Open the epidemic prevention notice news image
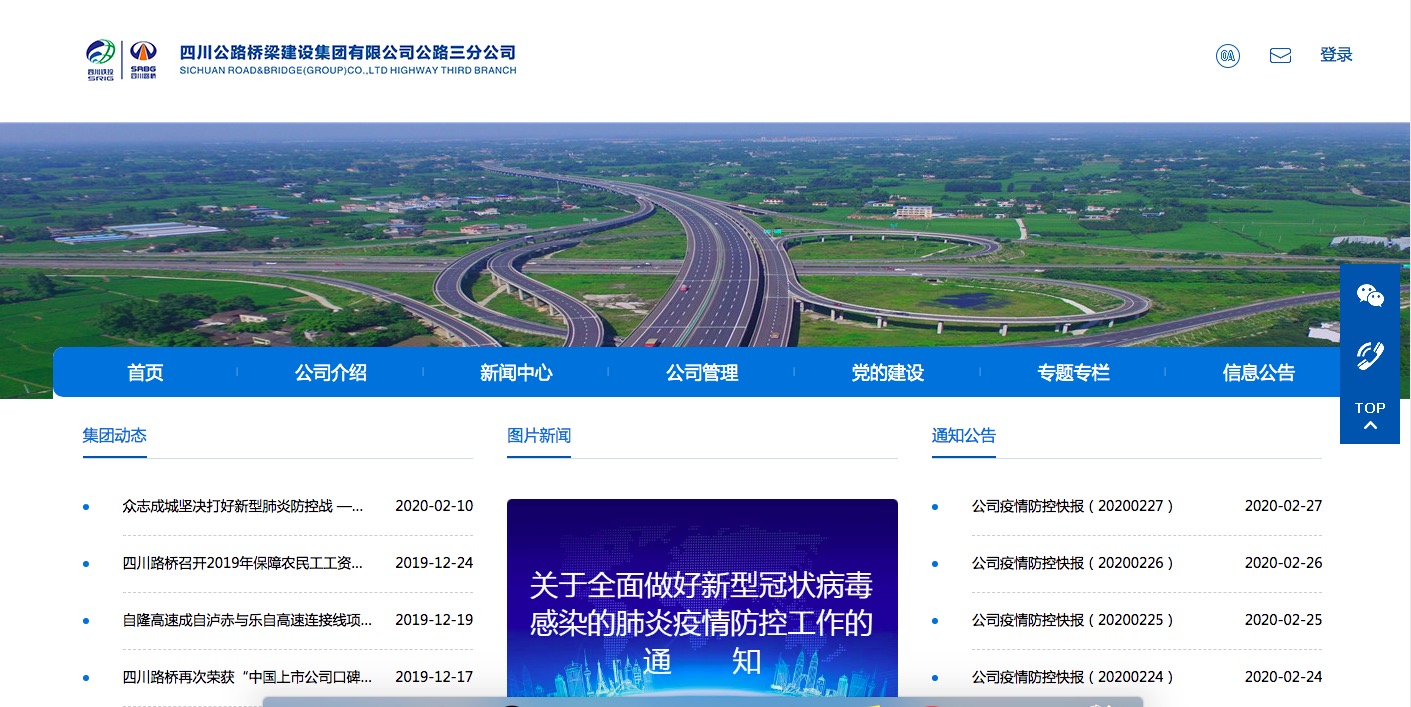 coord(702,598)
